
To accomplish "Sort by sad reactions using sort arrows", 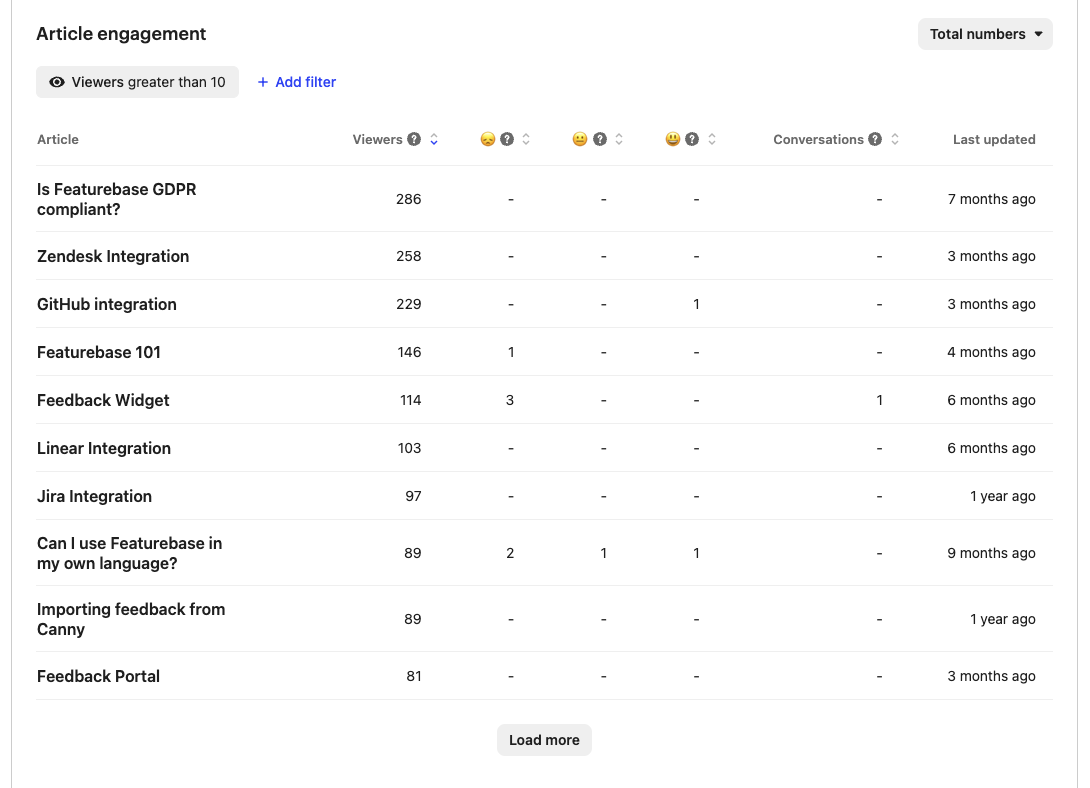I will (x=526, y=140).
